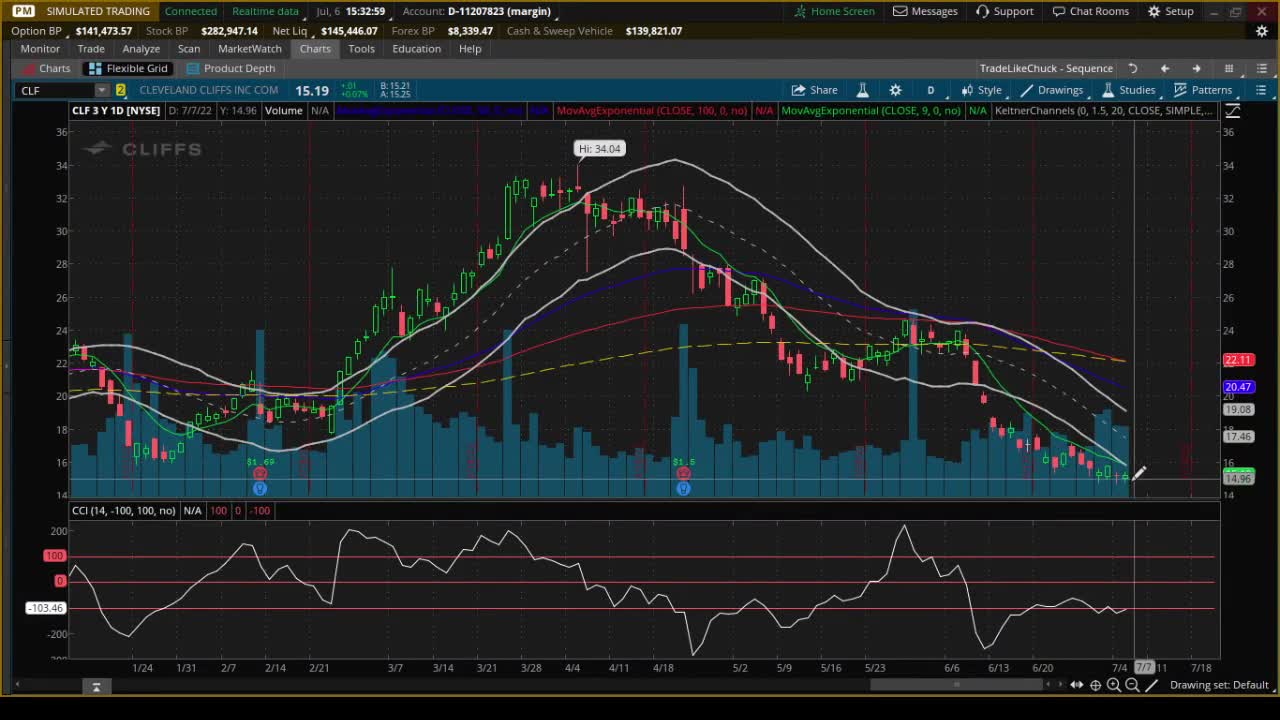Switch to the Charts sub-tab
The height and width of the screenshot is (720, 1280).
pos(46,68)
